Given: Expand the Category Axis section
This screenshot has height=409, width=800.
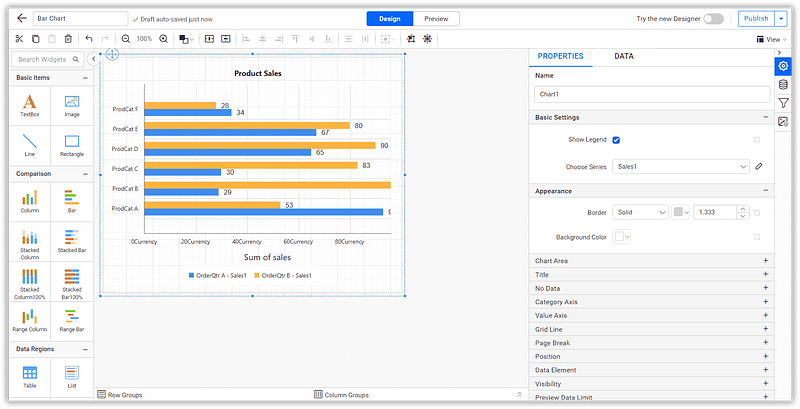Looking at the screenshot, I should click(651, 302).
